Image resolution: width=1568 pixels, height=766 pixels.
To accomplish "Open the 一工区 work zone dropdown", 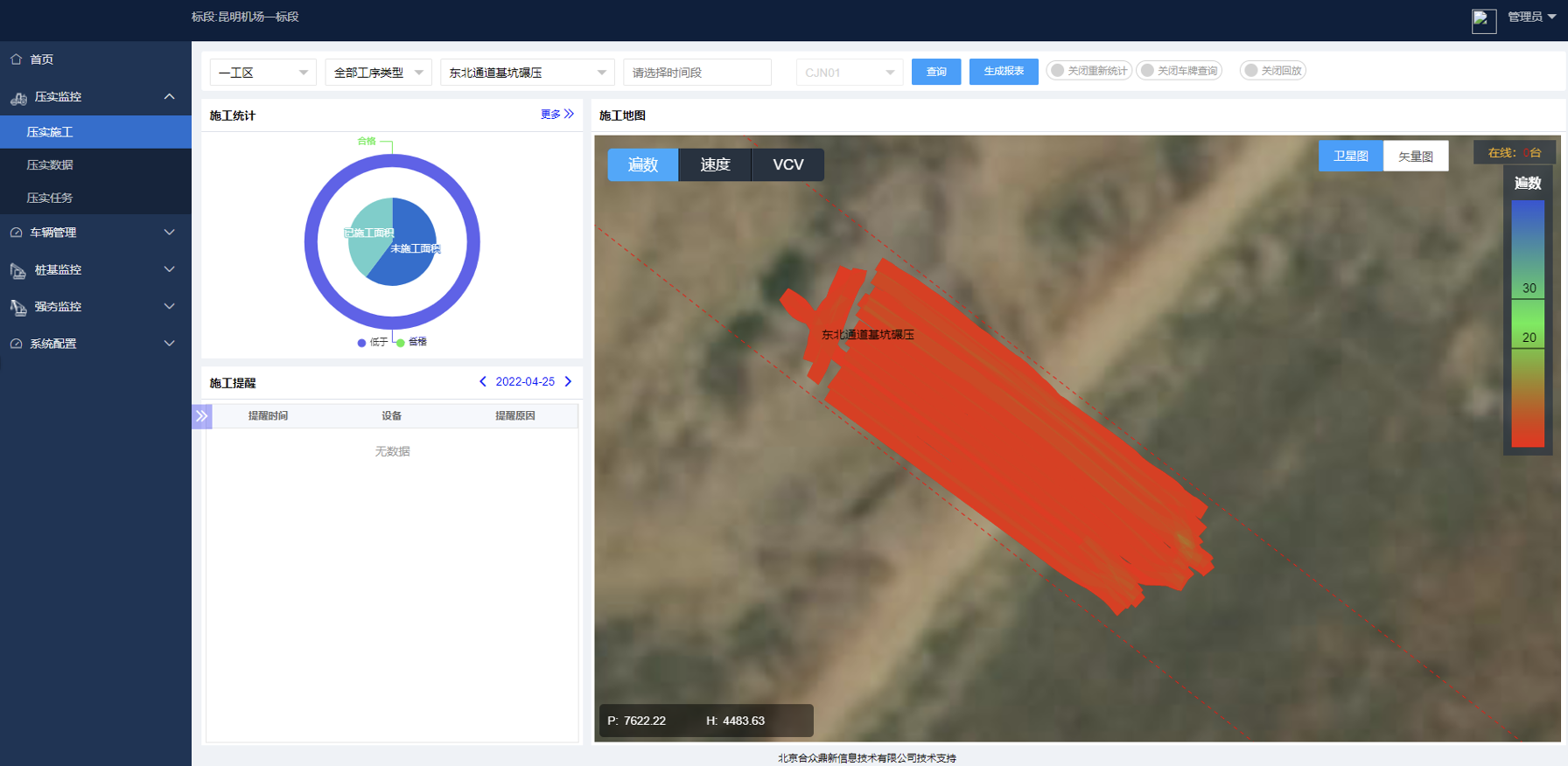I will coord(262,73).
